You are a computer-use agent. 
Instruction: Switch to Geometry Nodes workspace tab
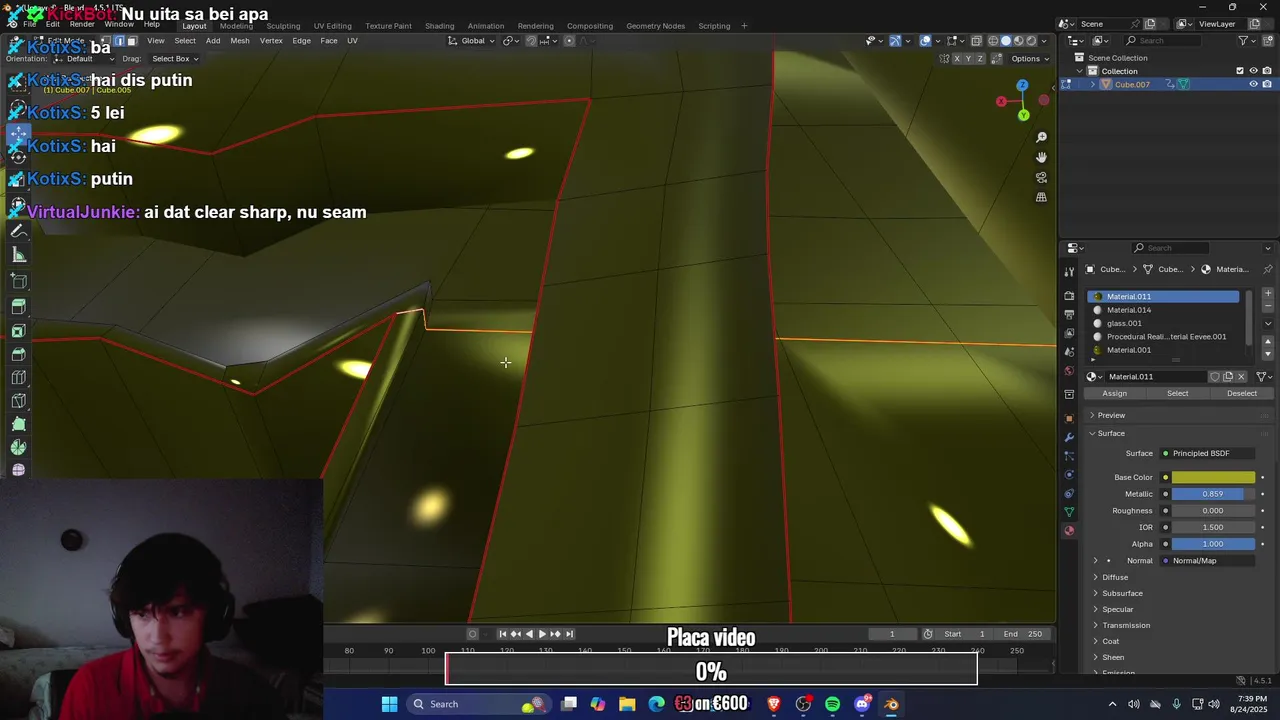click(x=655, y=26)
